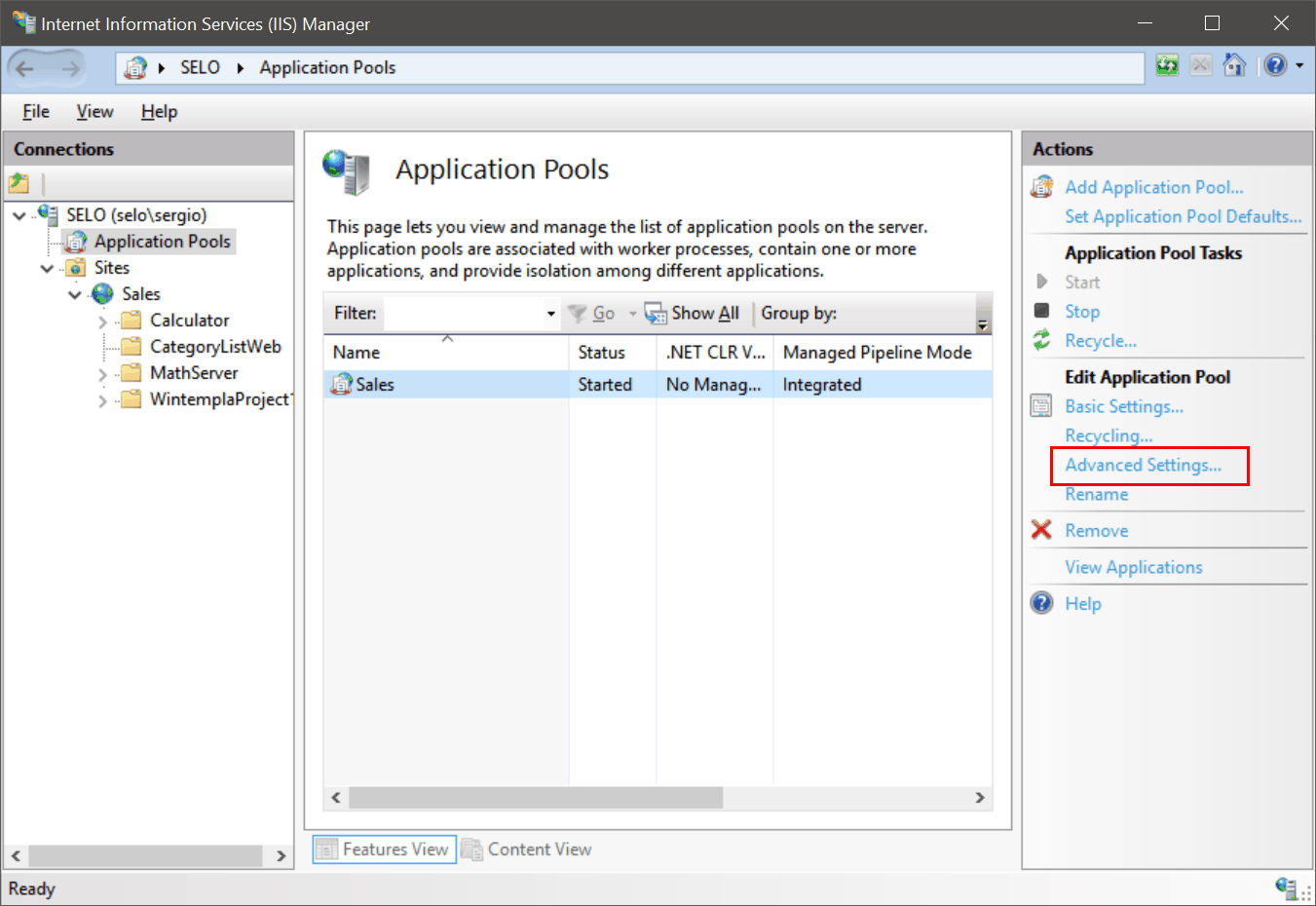
Task: Open the filter toolbar overflow arrow
Action: (x=983, y=323)
